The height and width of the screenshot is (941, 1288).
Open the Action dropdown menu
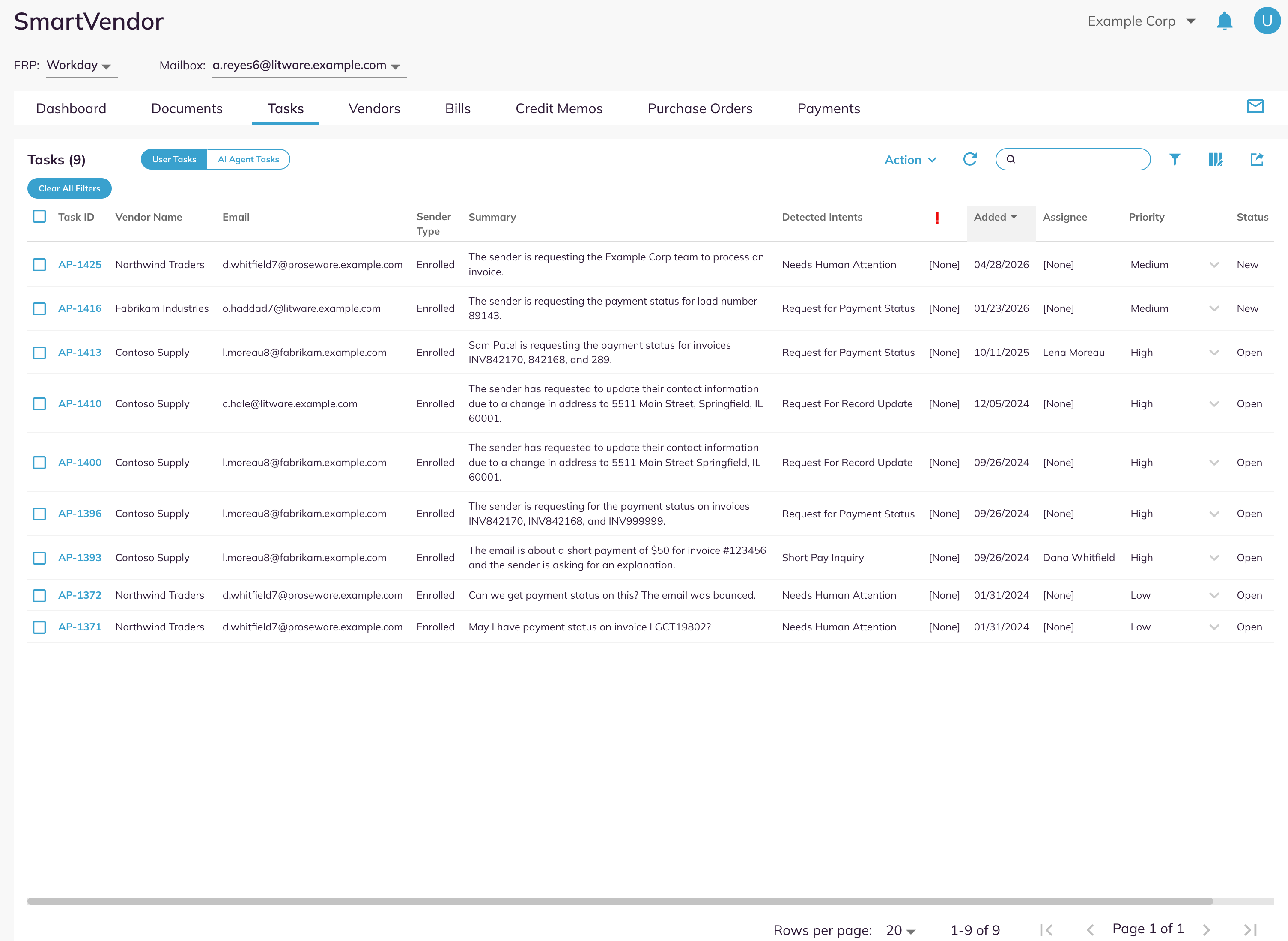point(910,160)
